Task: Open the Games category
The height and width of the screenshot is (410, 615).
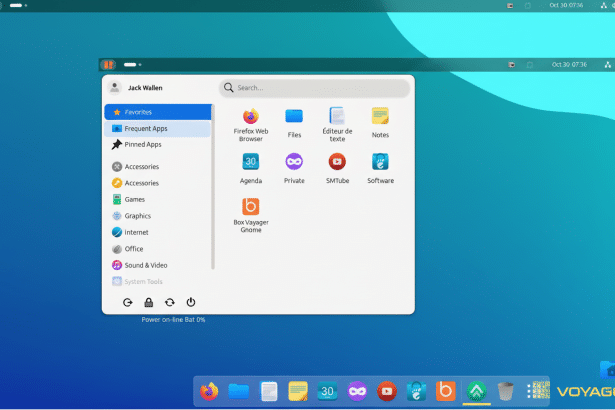Action: coord(158,200)
